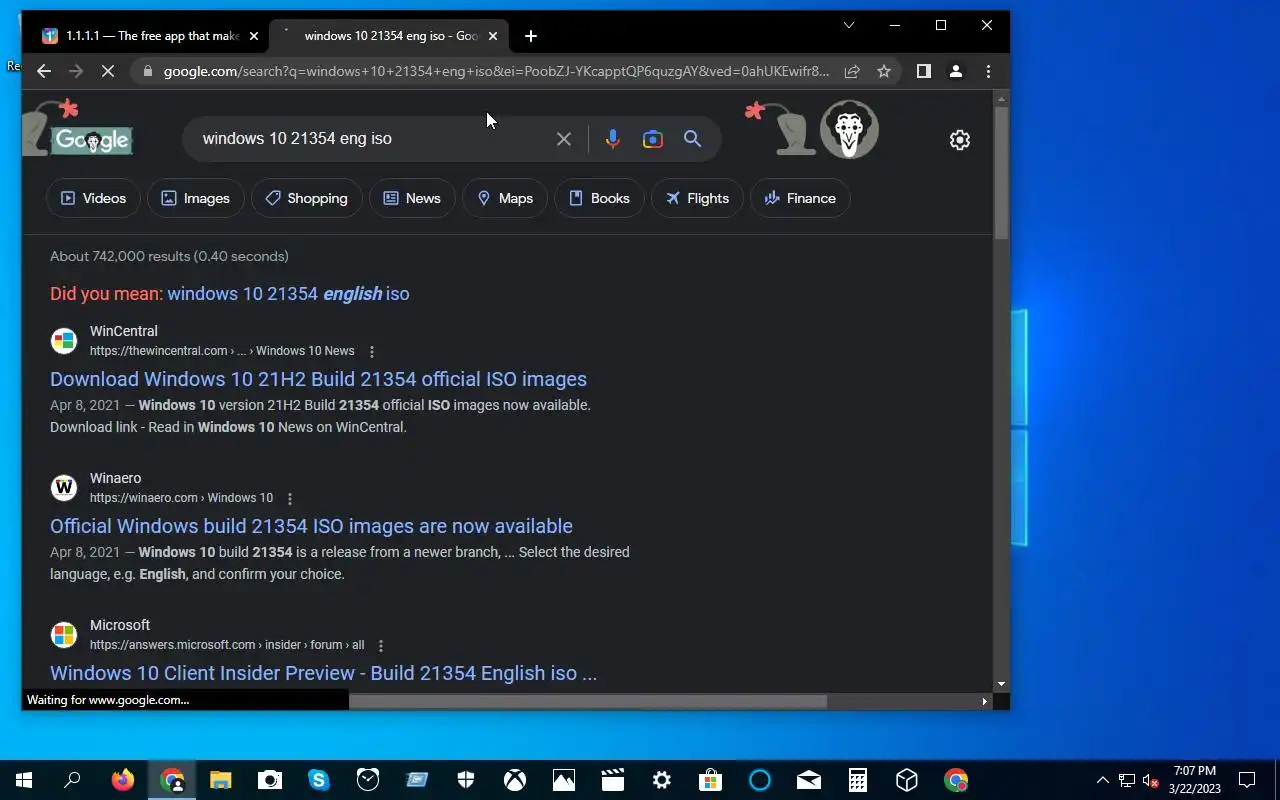Open options for the WinCentral result
The image size is (1280, 800).
coord(372,352)
